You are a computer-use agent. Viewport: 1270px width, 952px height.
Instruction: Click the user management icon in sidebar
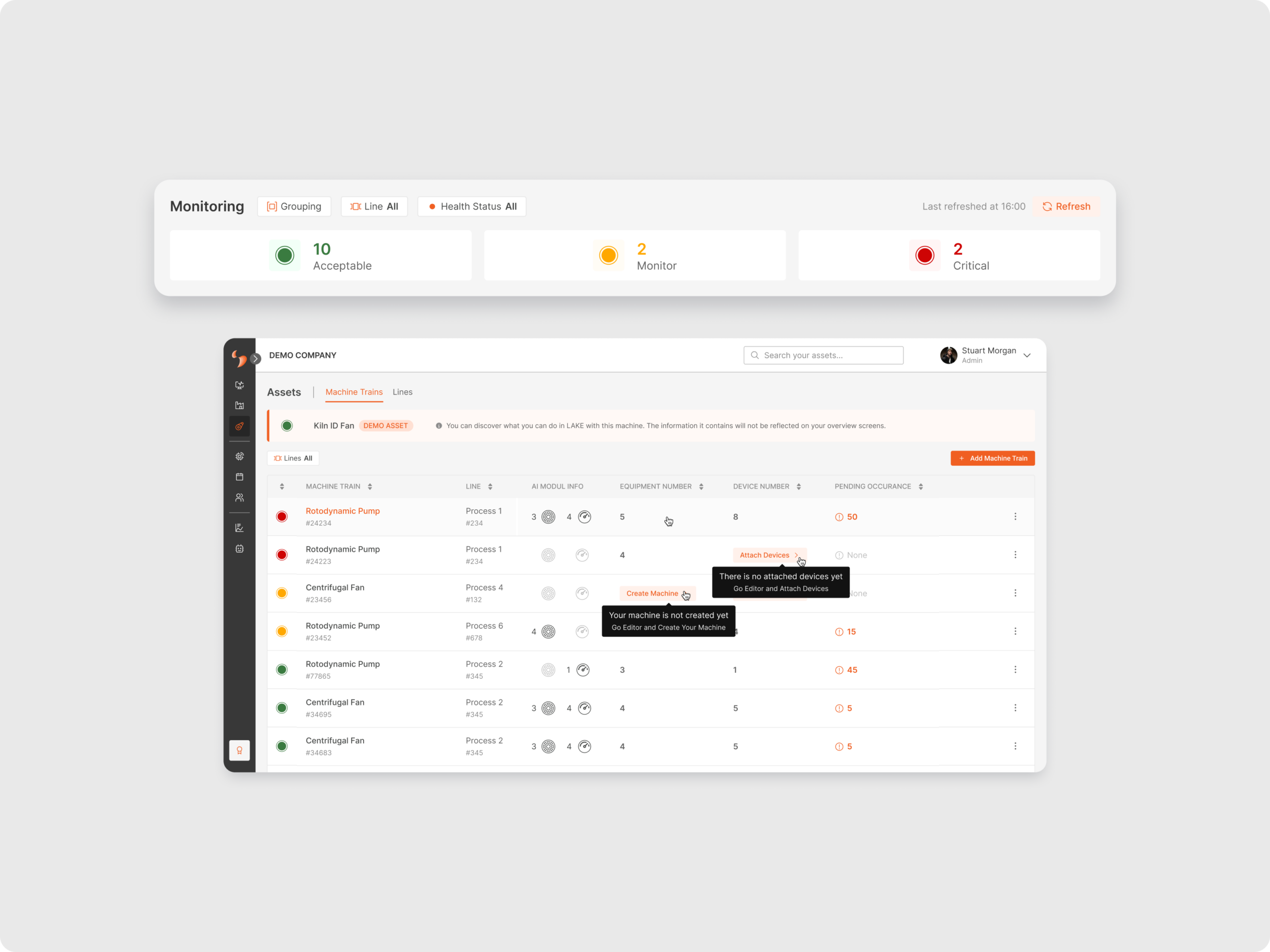(239, 499)
